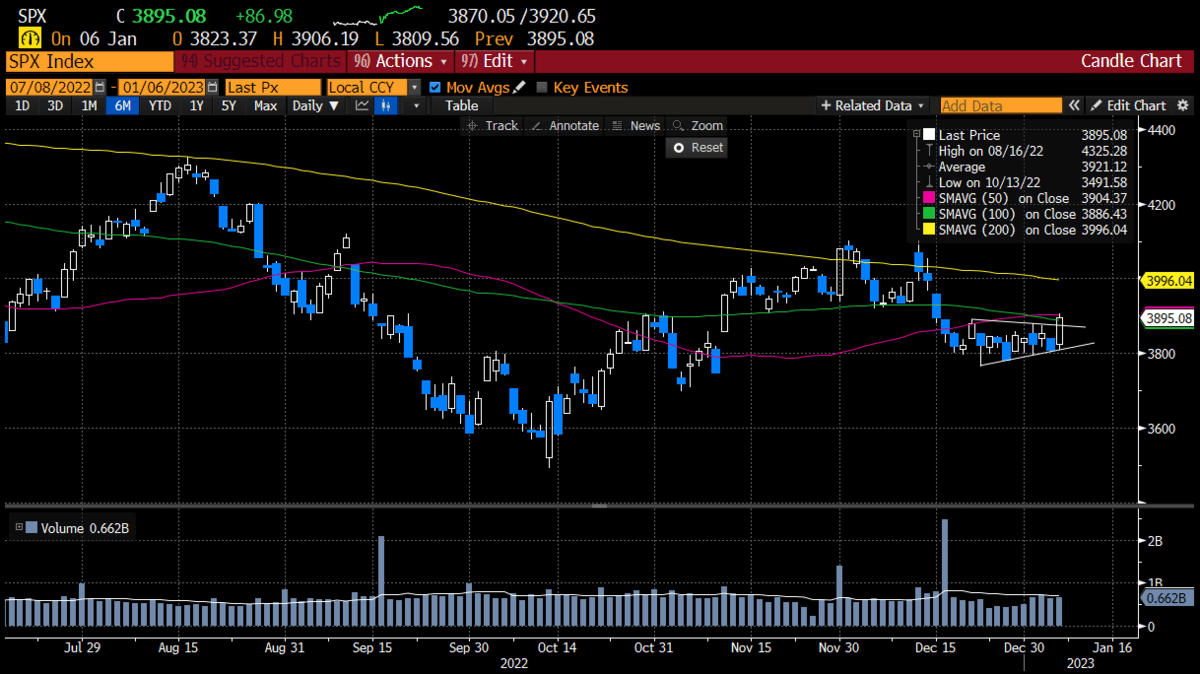The height and width of the screenshot is (674, 1200).
Task: Click the Last Px field
Action: (x=273, y=87)
